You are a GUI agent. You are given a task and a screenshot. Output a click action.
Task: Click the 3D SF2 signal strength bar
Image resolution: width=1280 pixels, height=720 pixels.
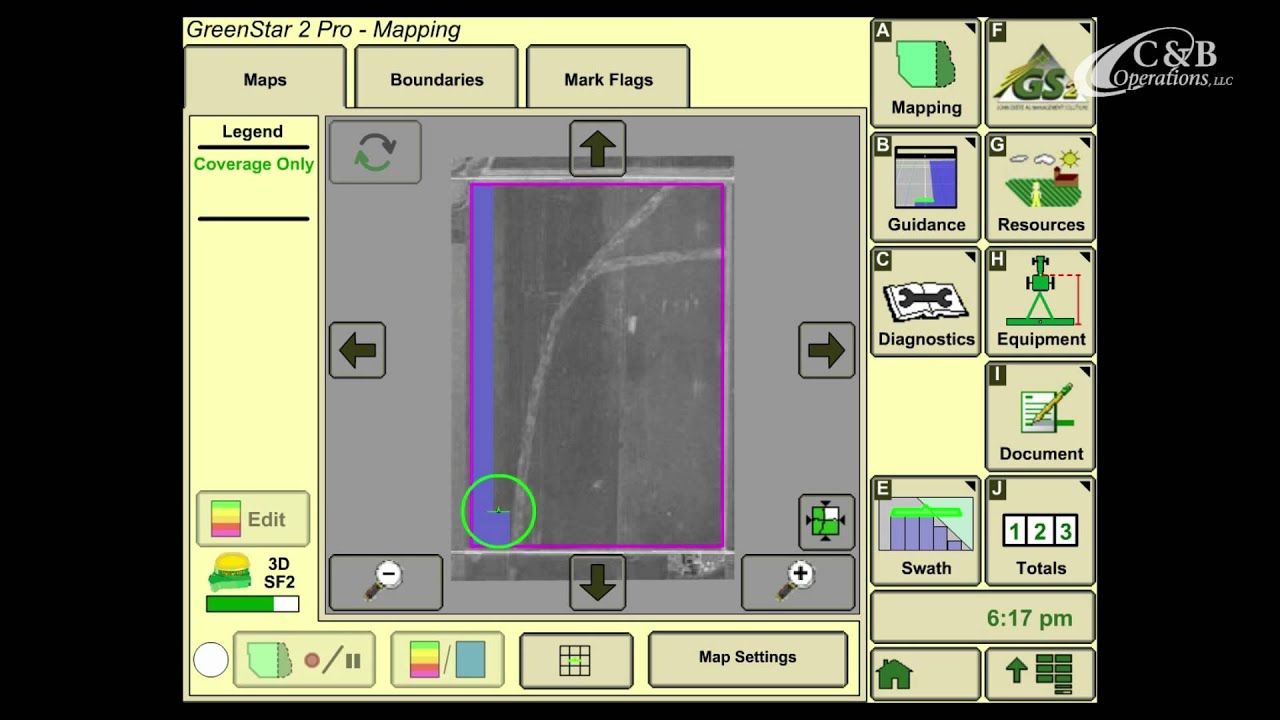252,604
